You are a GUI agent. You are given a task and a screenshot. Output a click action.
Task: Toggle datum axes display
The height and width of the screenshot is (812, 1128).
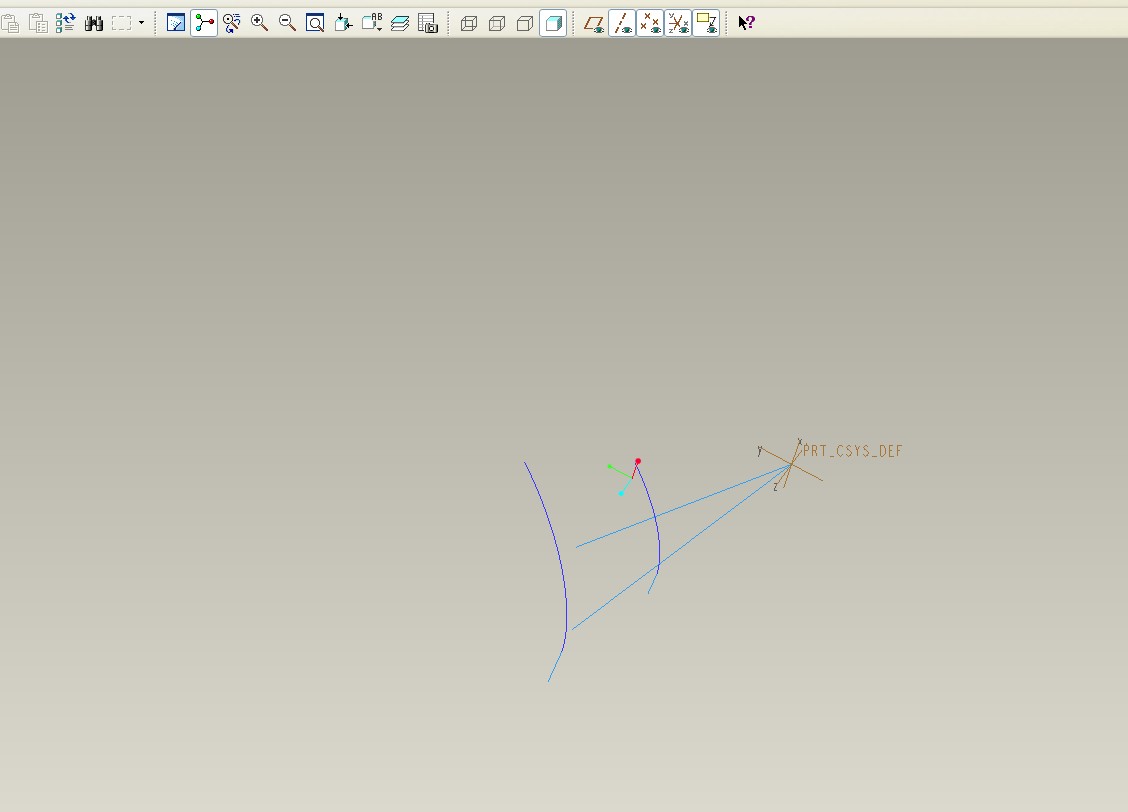tap(622, 23)
